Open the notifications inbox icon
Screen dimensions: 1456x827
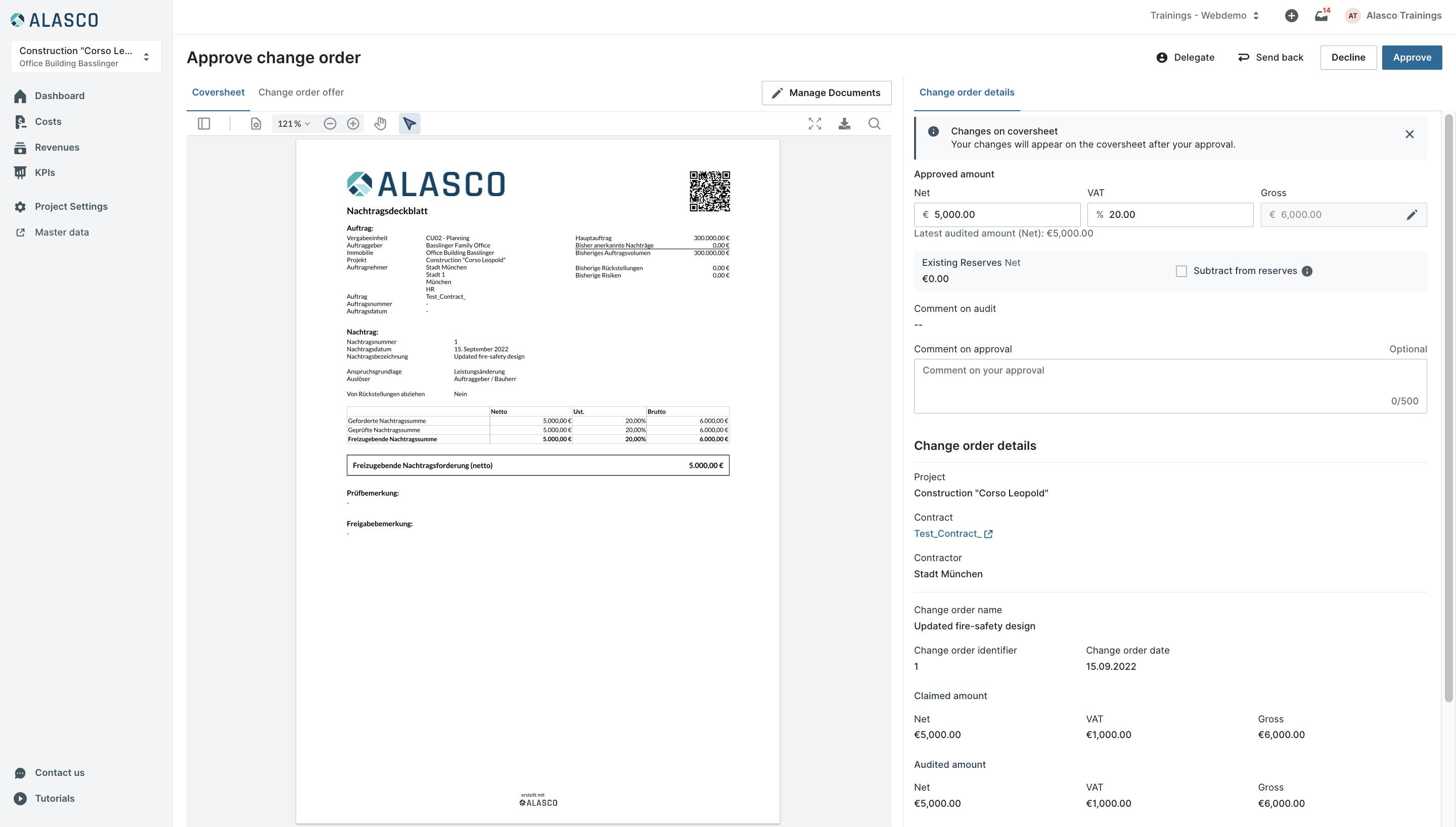point(1322,16)
